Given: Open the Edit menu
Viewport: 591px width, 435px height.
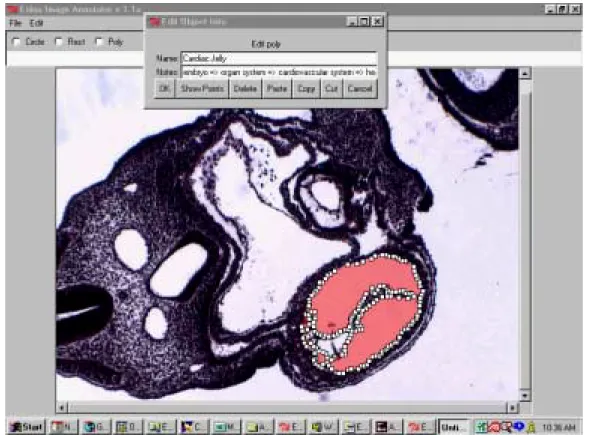Looking at the screenshot, I should (36, 23).
